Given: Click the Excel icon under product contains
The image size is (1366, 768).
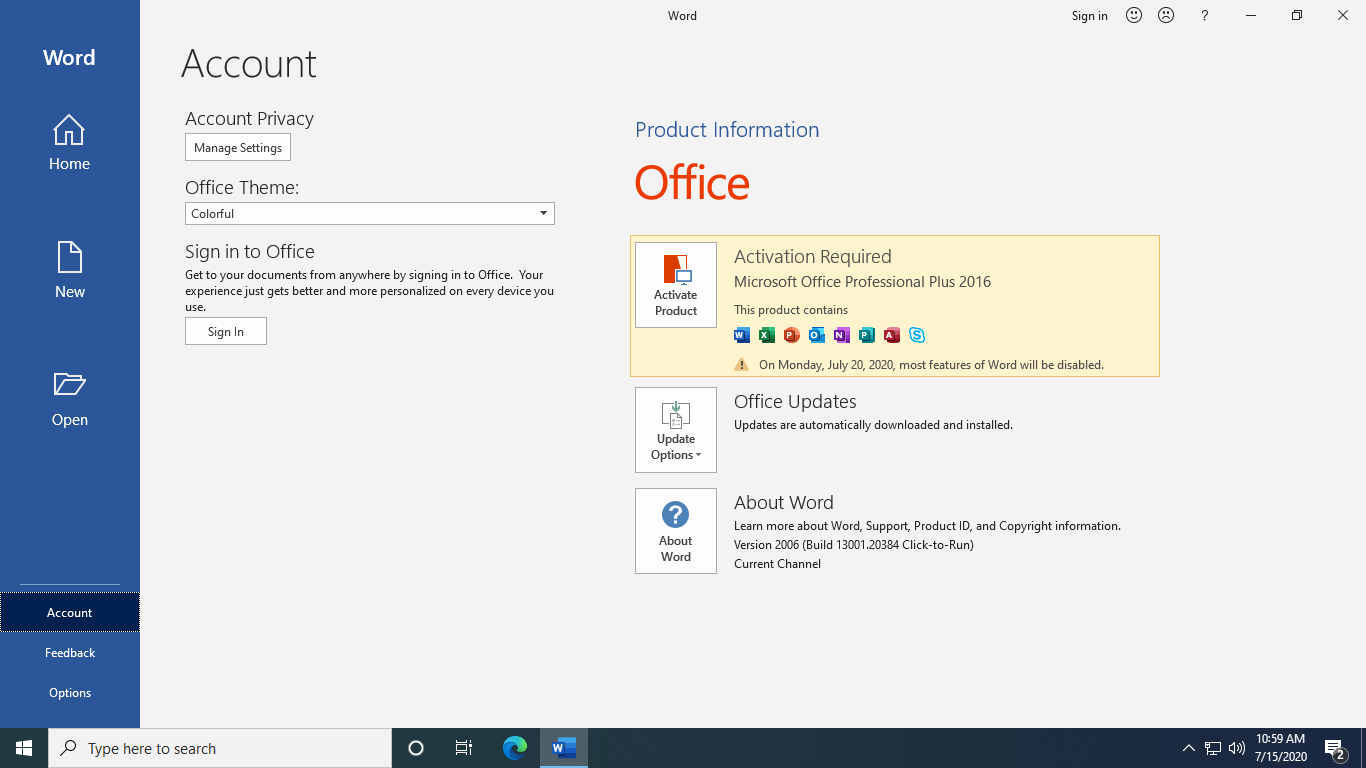Looking at the screenshot, I should [767, 335].
